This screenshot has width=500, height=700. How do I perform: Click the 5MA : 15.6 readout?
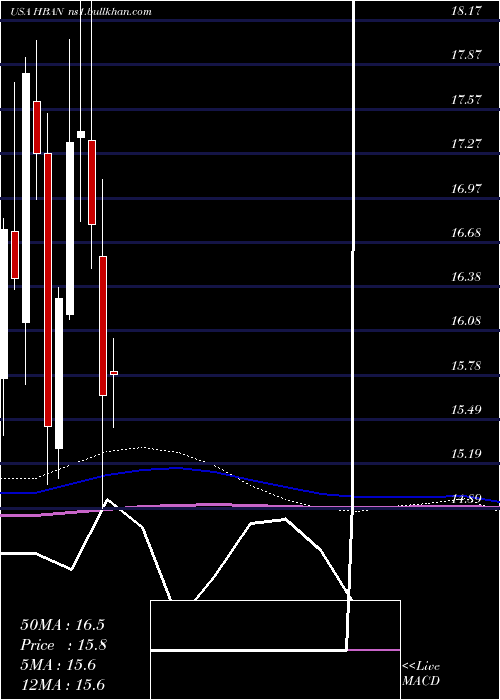pyautogui.click(x=58, y=665)
